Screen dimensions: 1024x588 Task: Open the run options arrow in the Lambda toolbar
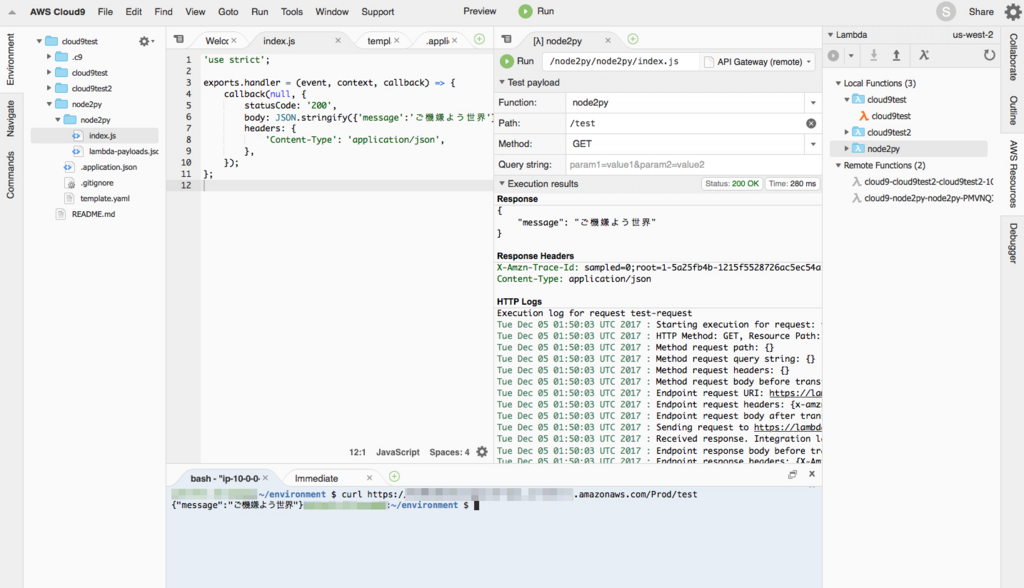[x=851, y=56]
